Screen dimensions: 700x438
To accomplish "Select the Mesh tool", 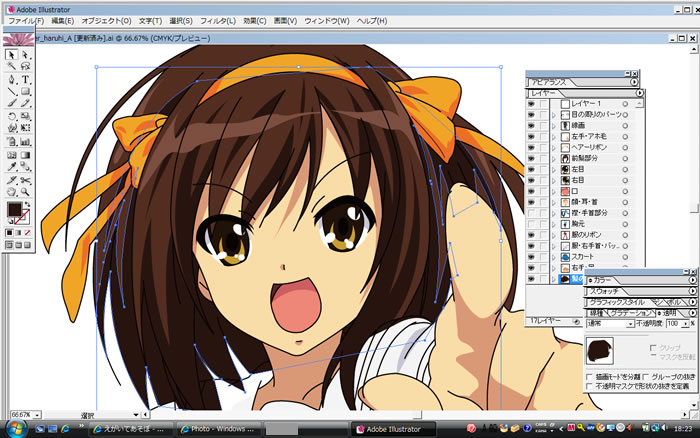I will coord(11,155).
